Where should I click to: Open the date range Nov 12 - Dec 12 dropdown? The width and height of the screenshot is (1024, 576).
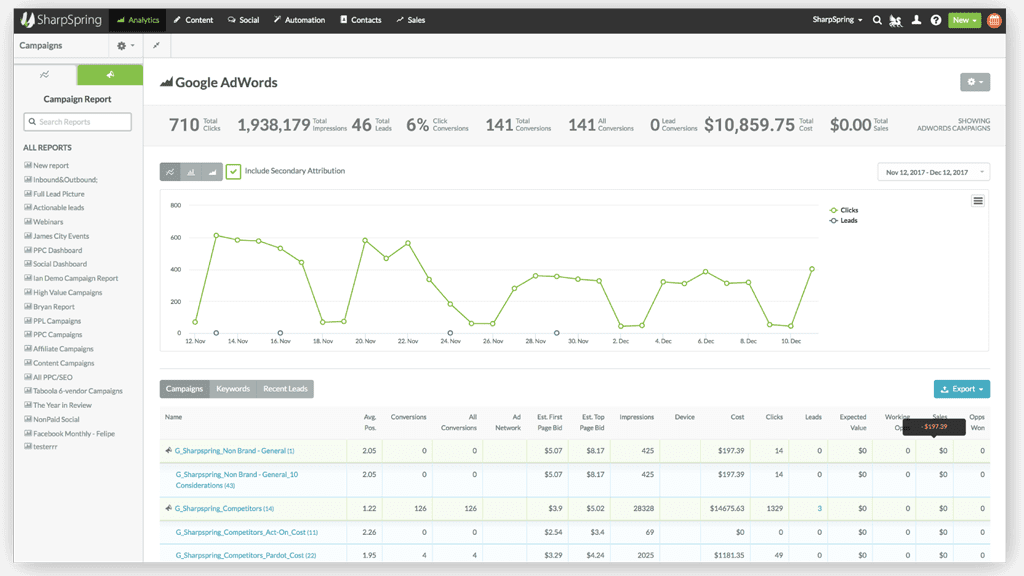pyautogui.click(x=933, y=172)
